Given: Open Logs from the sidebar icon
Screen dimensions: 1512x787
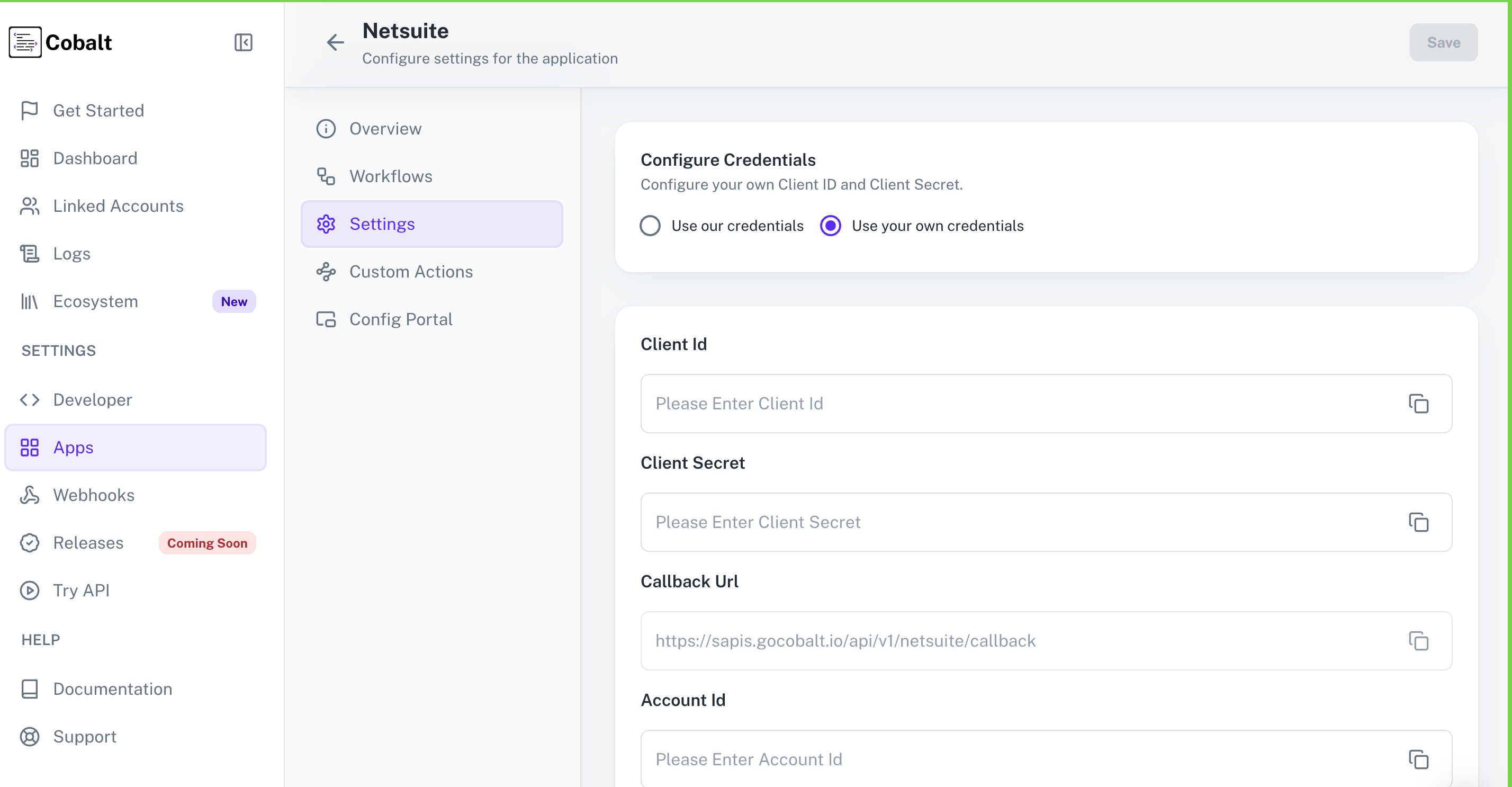Looking at the screenshot, I should (30, 253).
